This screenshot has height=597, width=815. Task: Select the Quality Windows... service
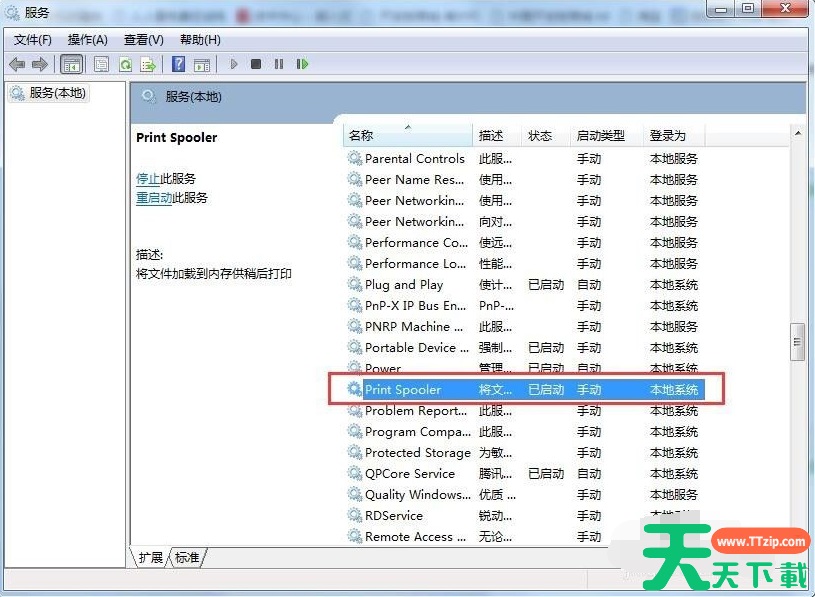418,495
